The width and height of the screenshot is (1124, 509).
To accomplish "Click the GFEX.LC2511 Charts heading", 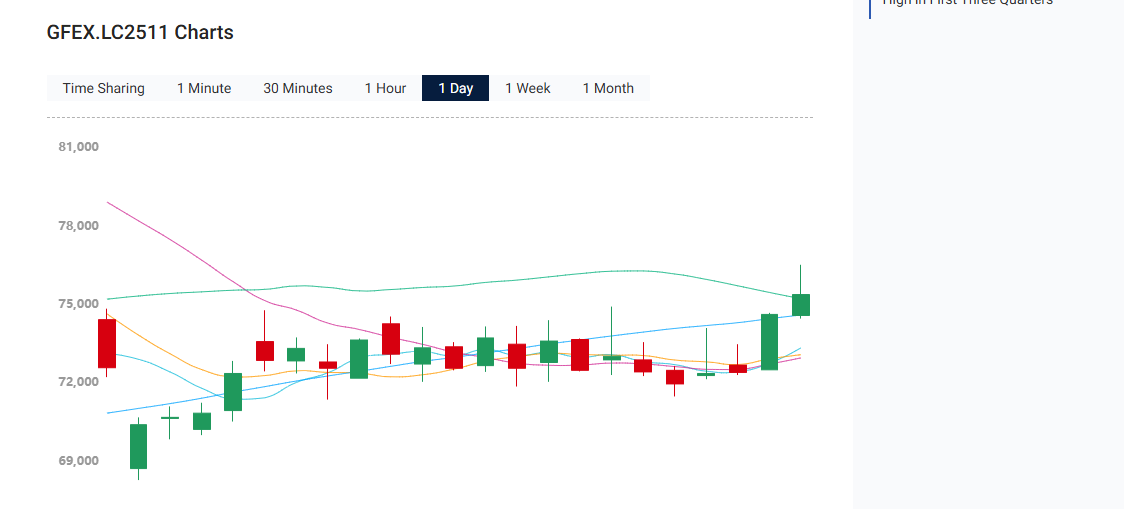I will tap(140, 32).
